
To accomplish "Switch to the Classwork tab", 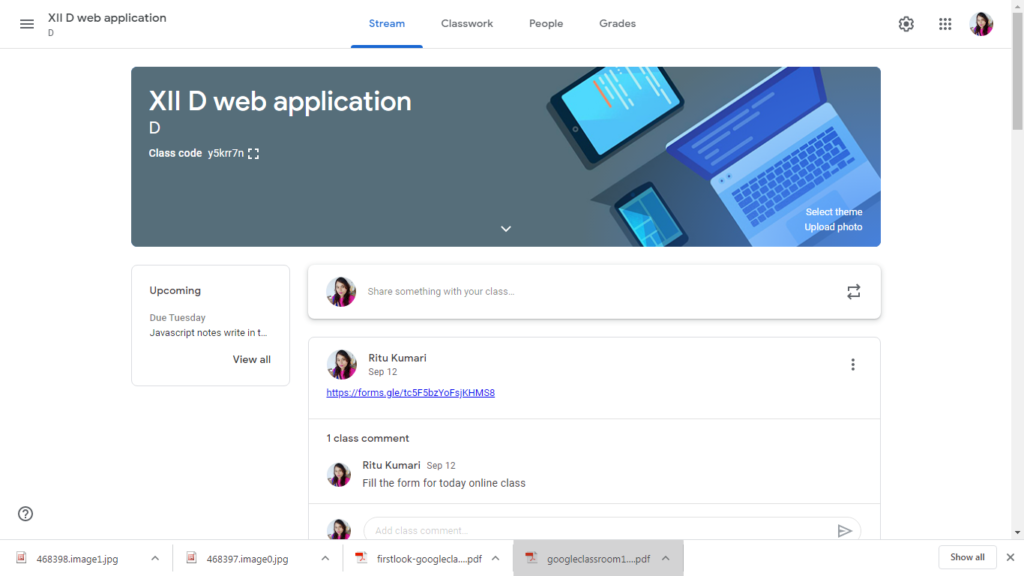I will point(467,24).
